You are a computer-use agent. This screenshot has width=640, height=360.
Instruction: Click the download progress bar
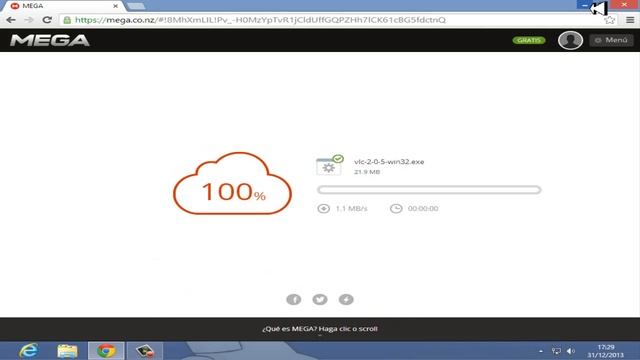(429, 190)
